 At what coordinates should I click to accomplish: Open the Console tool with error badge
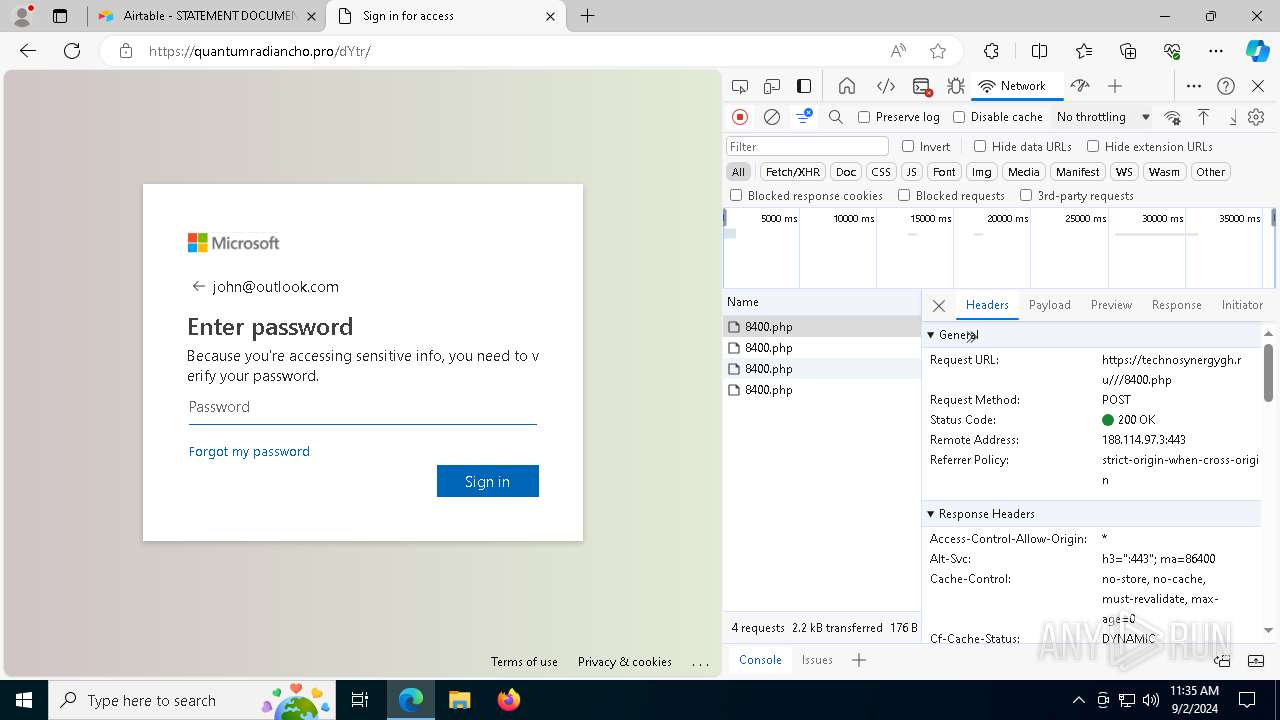point(922,86)
